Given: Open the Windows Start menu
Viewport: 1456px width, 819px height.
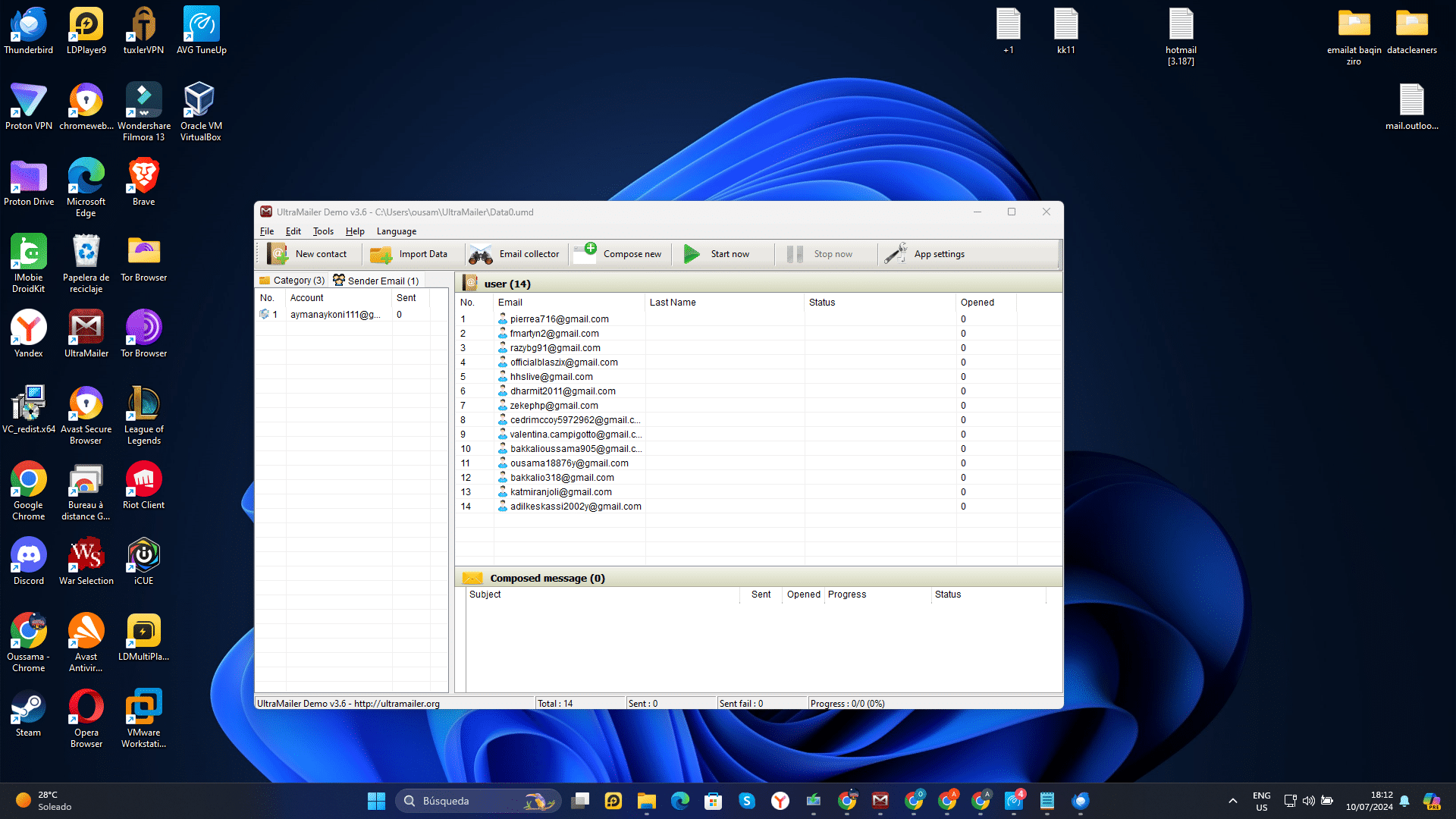Looking at the screenshot, I should pos(377,801).
